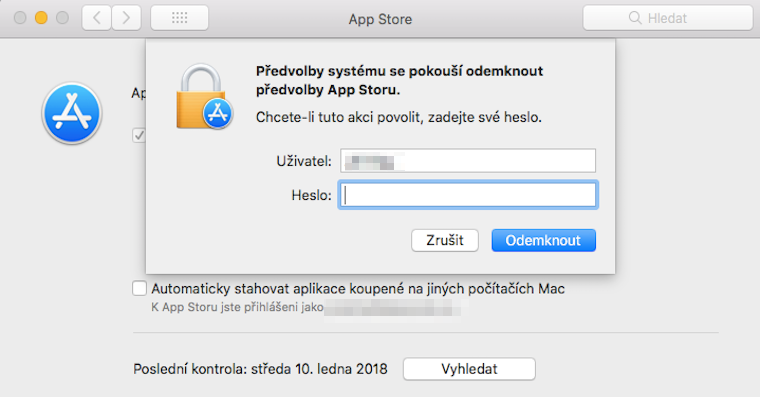Click the large App Store icon

(72, 113)
